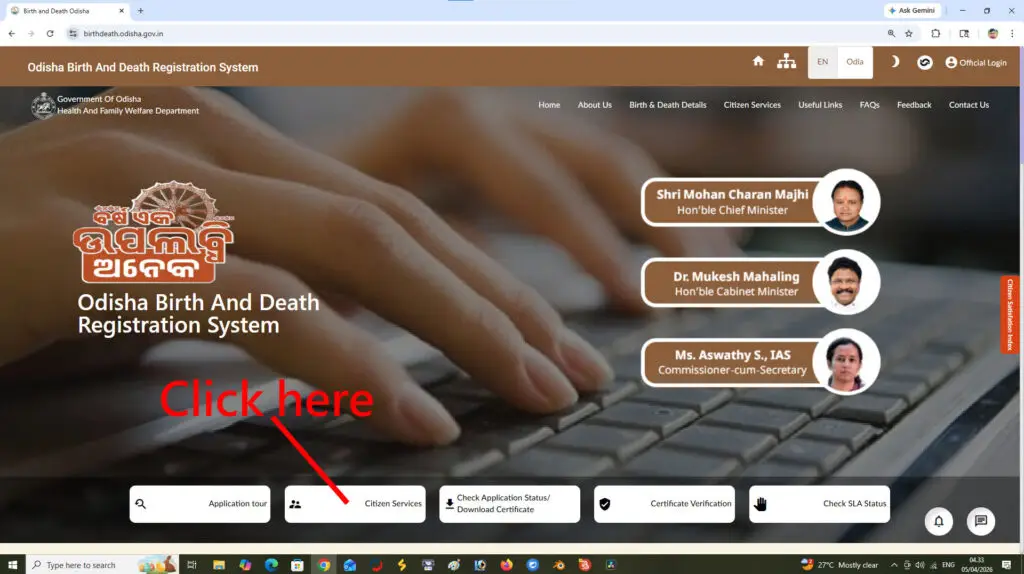Switch language to Odia
Viewport: 1024px width, 574px height.
(855, 62)
